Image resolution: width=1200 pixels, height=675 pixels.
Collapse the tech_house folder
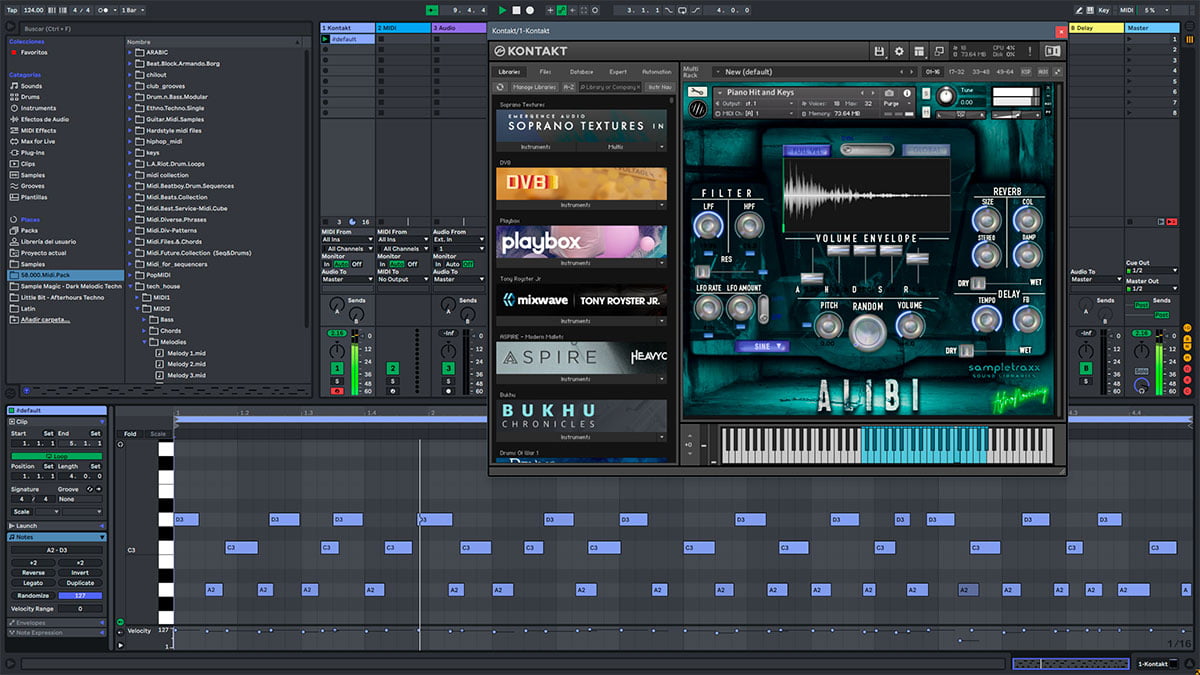pos(131,286)
